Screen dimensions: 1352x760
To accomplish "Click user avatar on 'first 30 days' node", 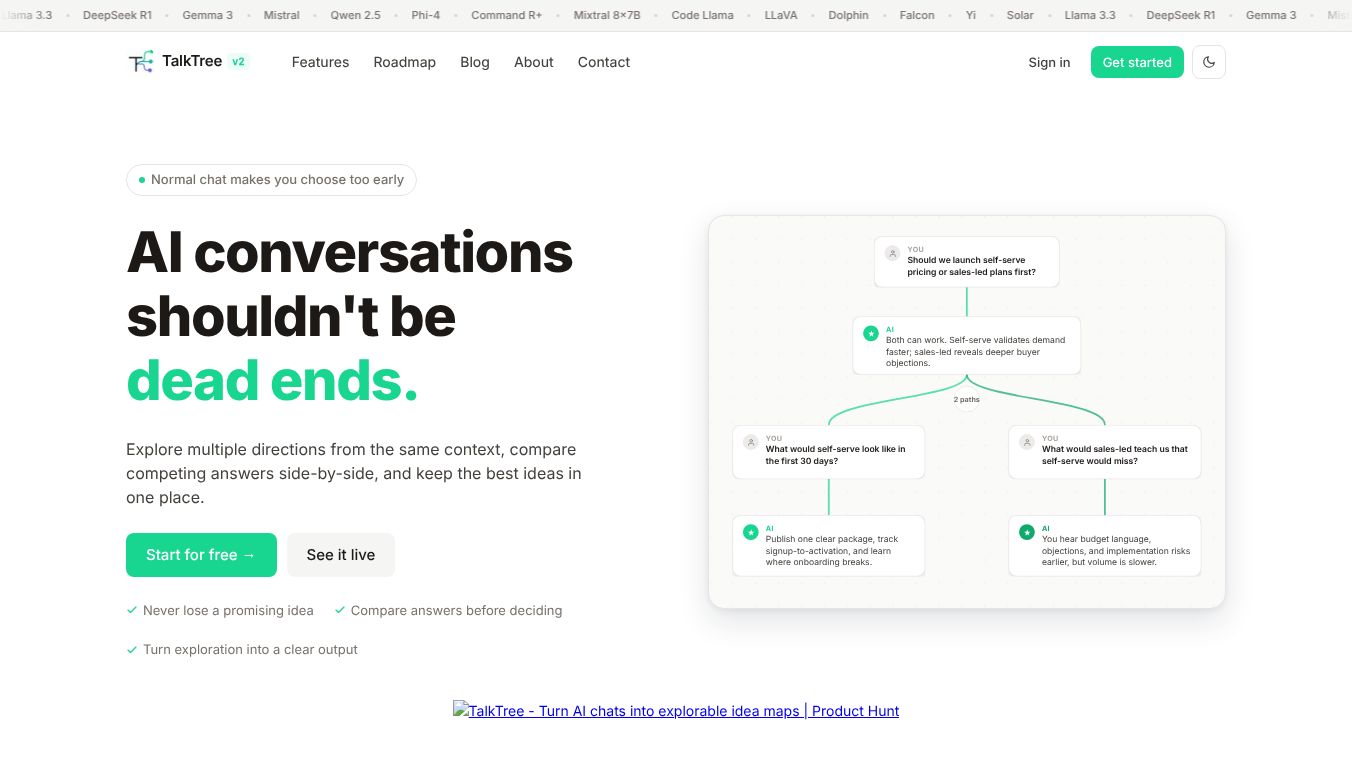I will [x=751, y=442].
